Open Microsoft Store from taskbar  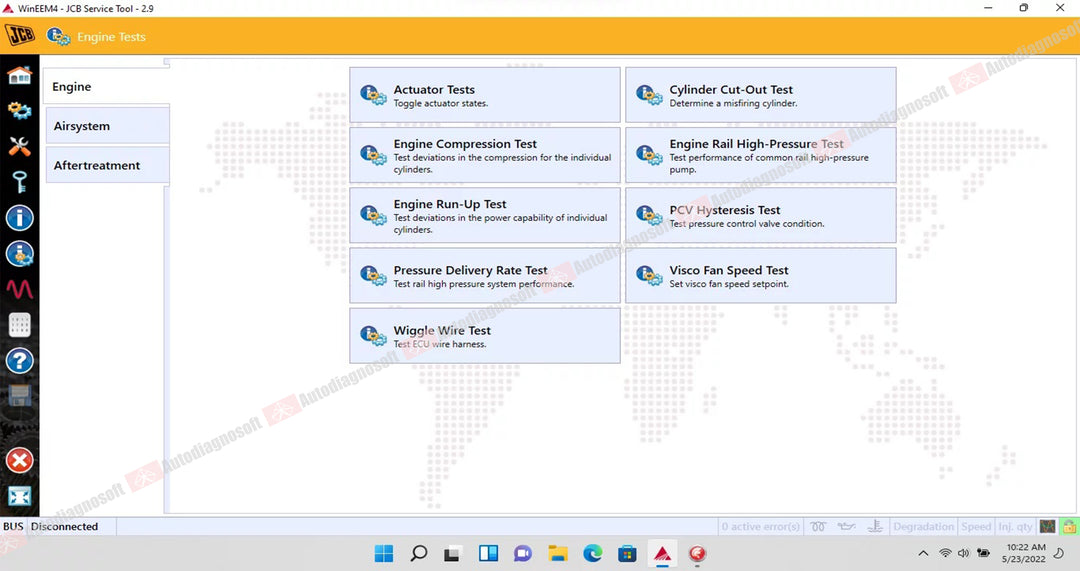point(627,553)
